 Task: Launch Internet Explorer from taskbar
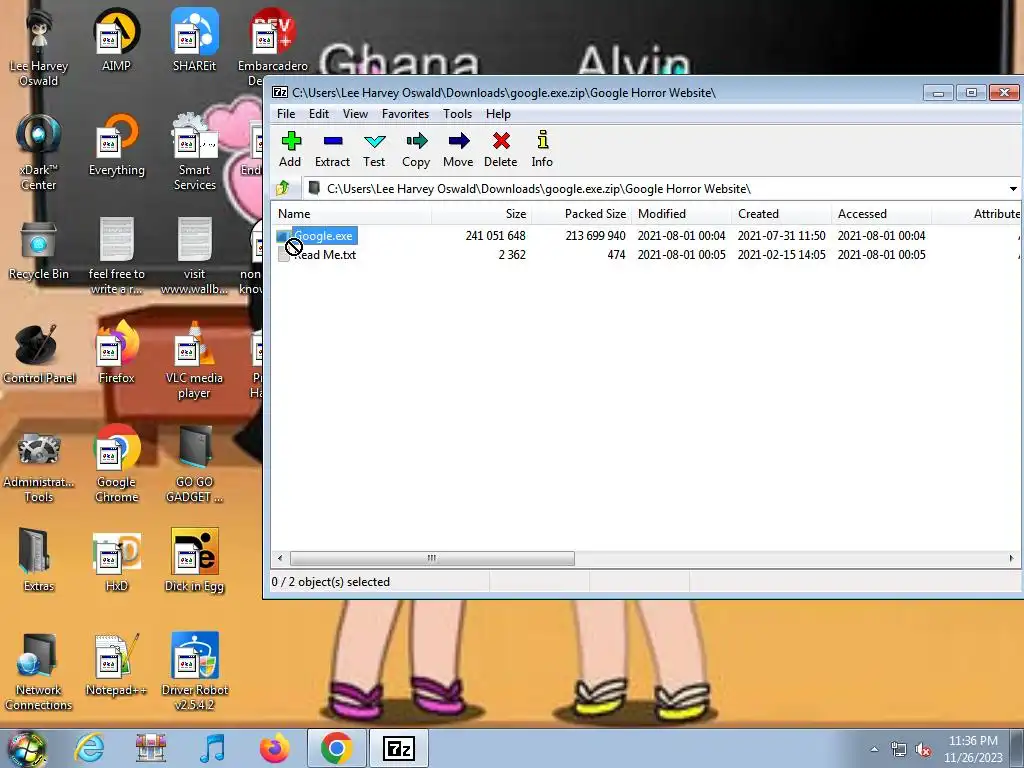pos(89,748)
